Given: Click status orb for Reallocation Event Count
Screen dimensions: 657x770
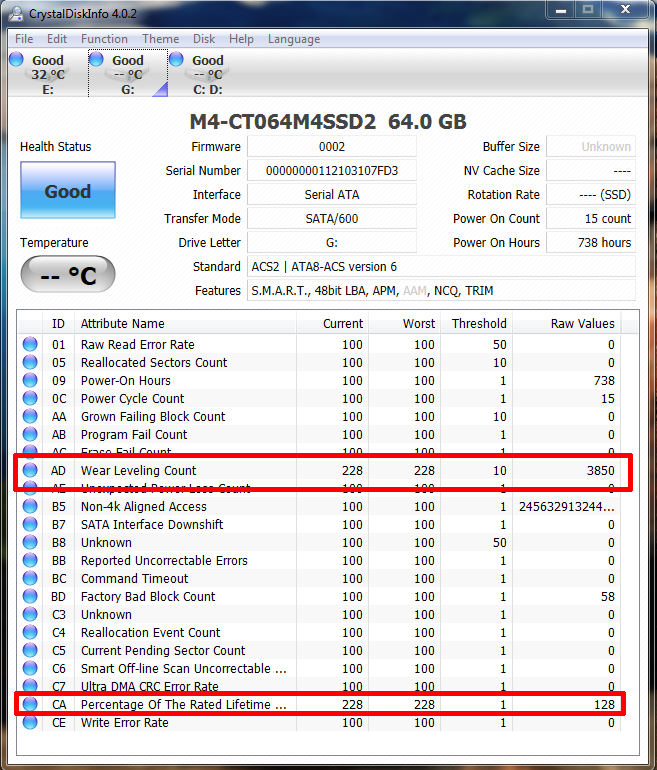Looking at the screenshot, I should coord(30,632).
